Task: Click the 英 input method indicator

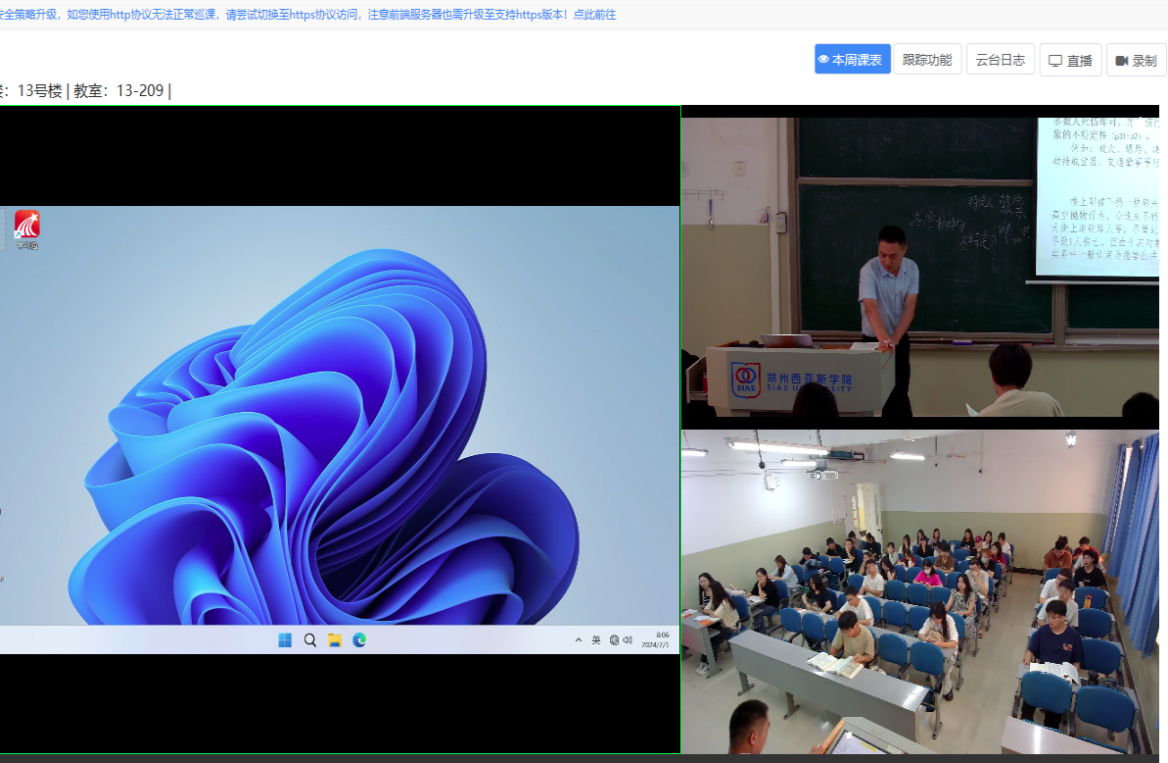Action: [x=596, y=640]
